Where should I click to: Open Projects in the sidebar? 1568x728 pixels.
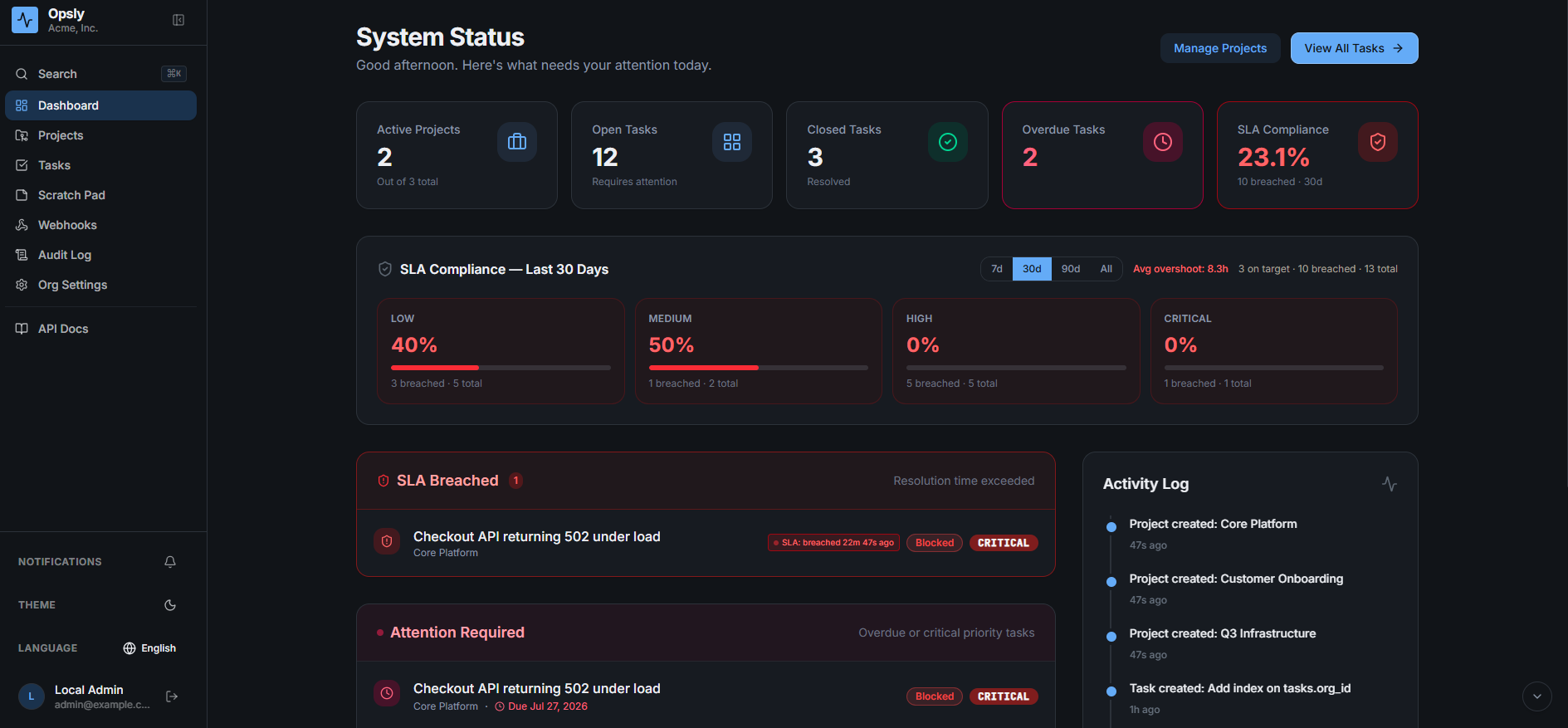[x=100, y=135]
